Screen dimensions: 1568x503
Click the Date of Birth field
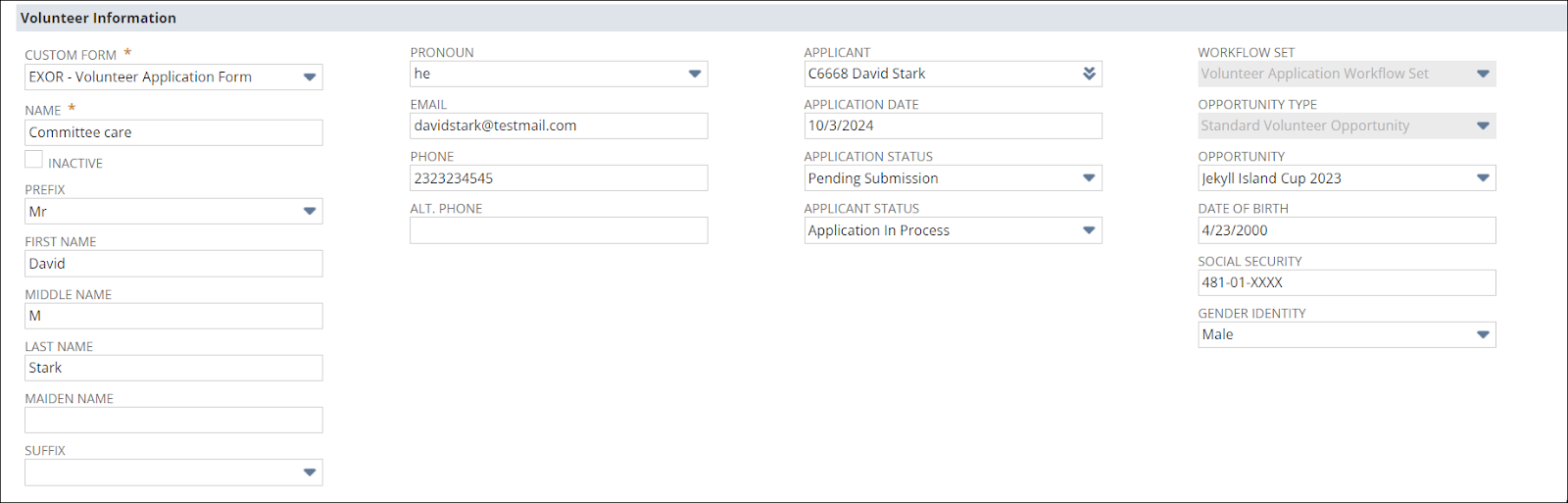(1347, 230)
